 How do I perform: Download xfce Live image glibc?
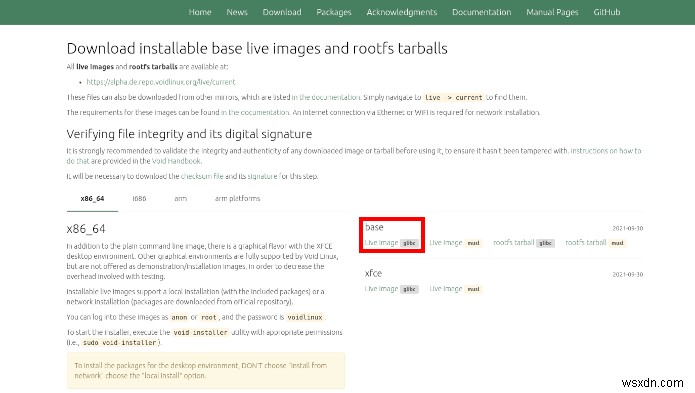click(391, 289)
